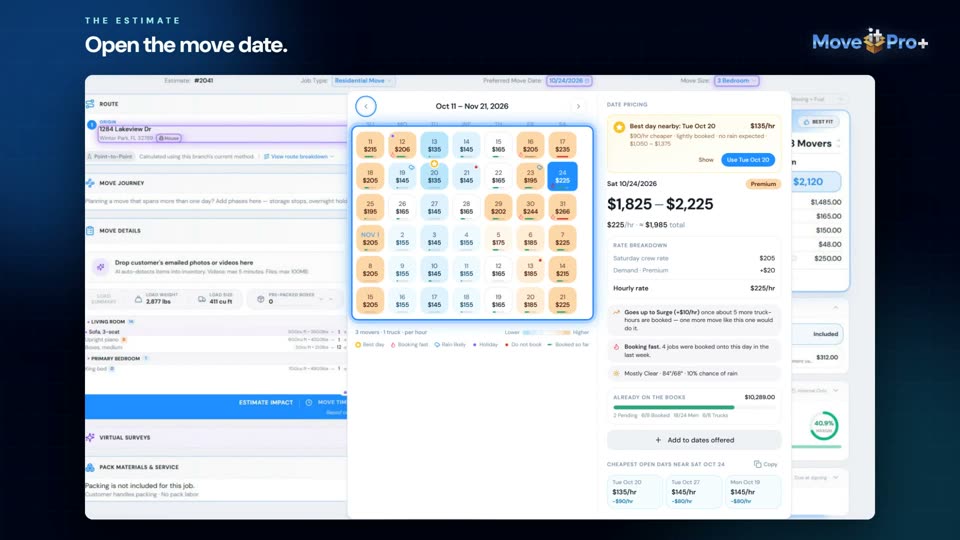Click the $2,120 price pill
The width and height of the screenshot is (960, 540).
tap(816, 182)
